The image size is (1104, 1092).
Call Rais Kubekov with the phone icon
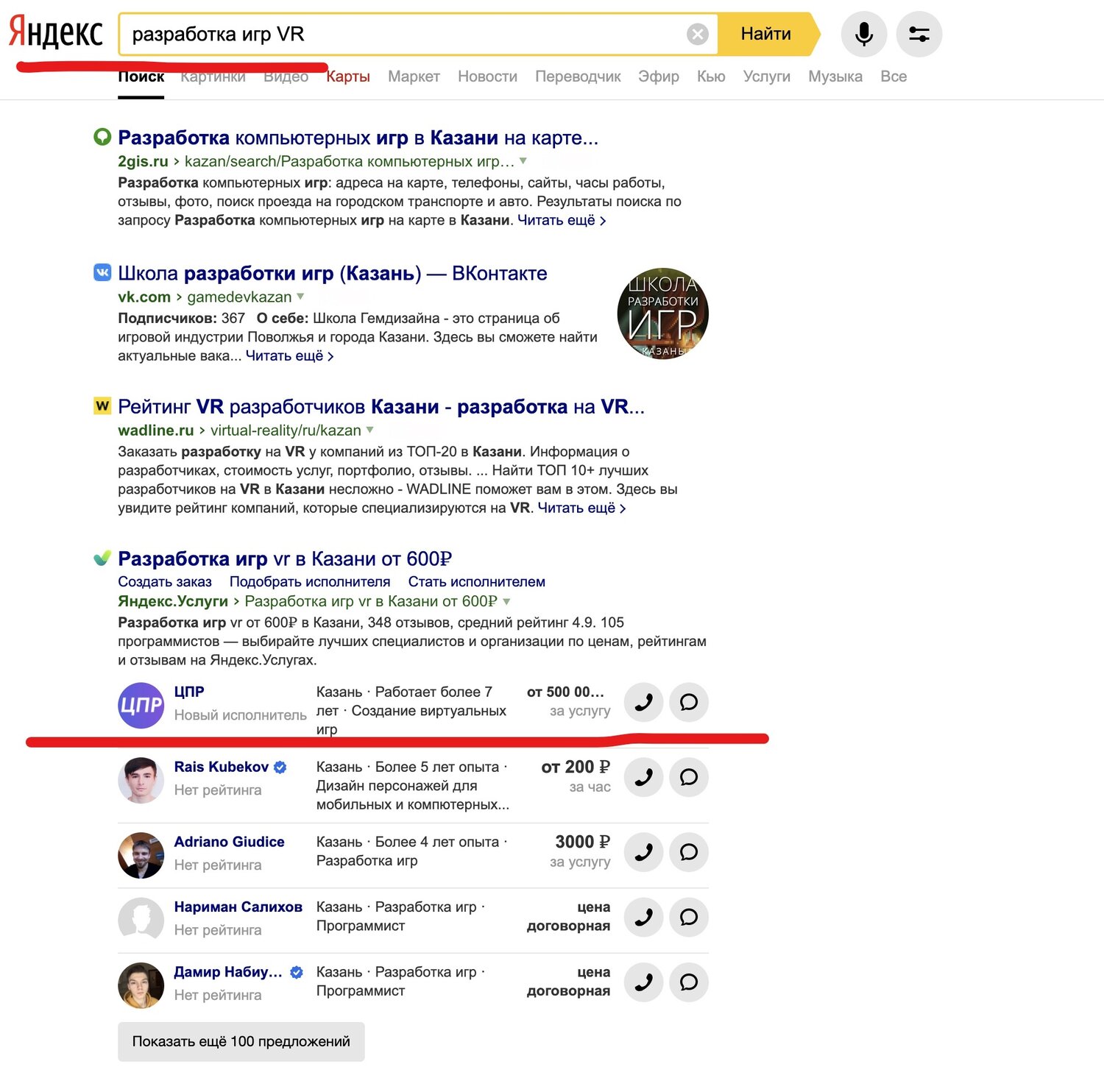tap(644, 777)
